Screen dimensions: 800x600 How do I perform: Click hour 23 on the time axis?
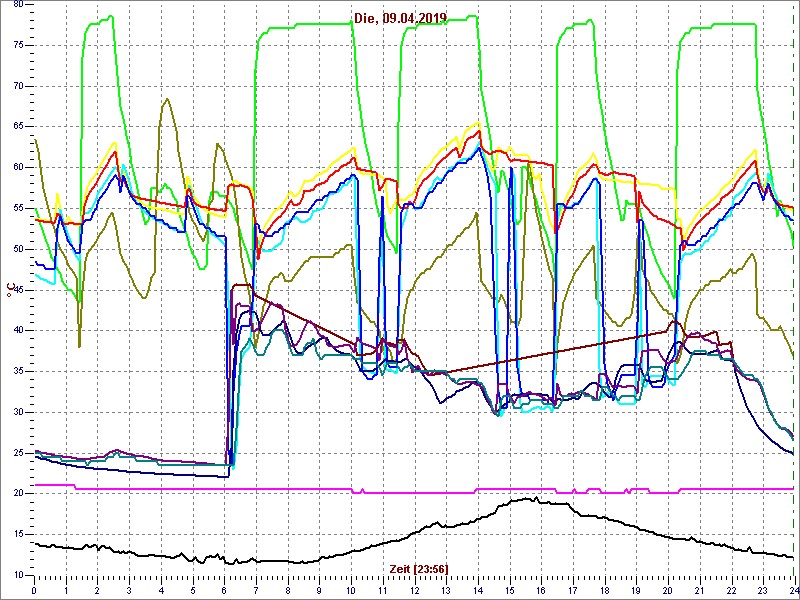(764, 590)
